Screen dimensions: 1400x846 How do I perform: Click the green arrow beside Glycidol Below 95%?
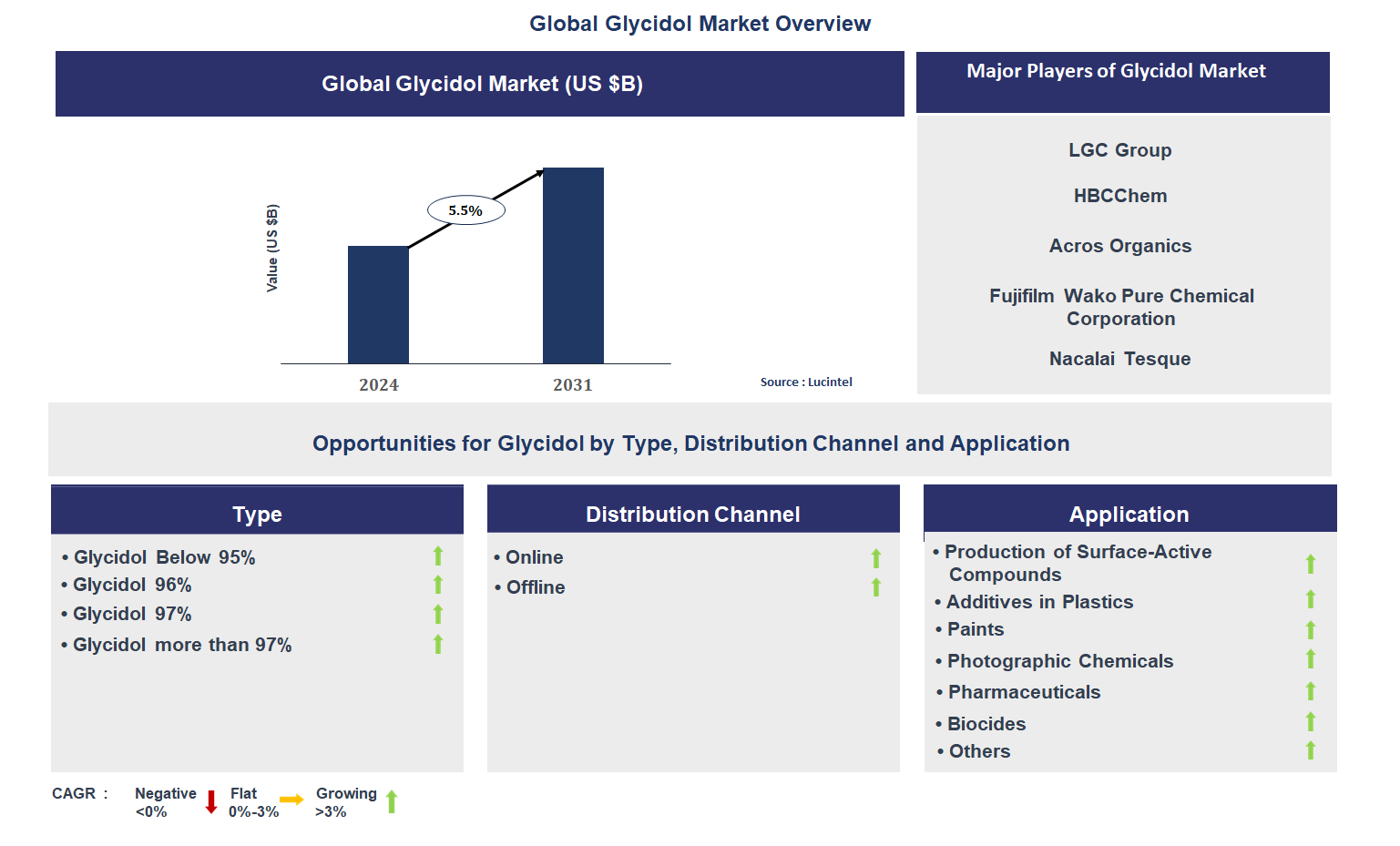438,556
